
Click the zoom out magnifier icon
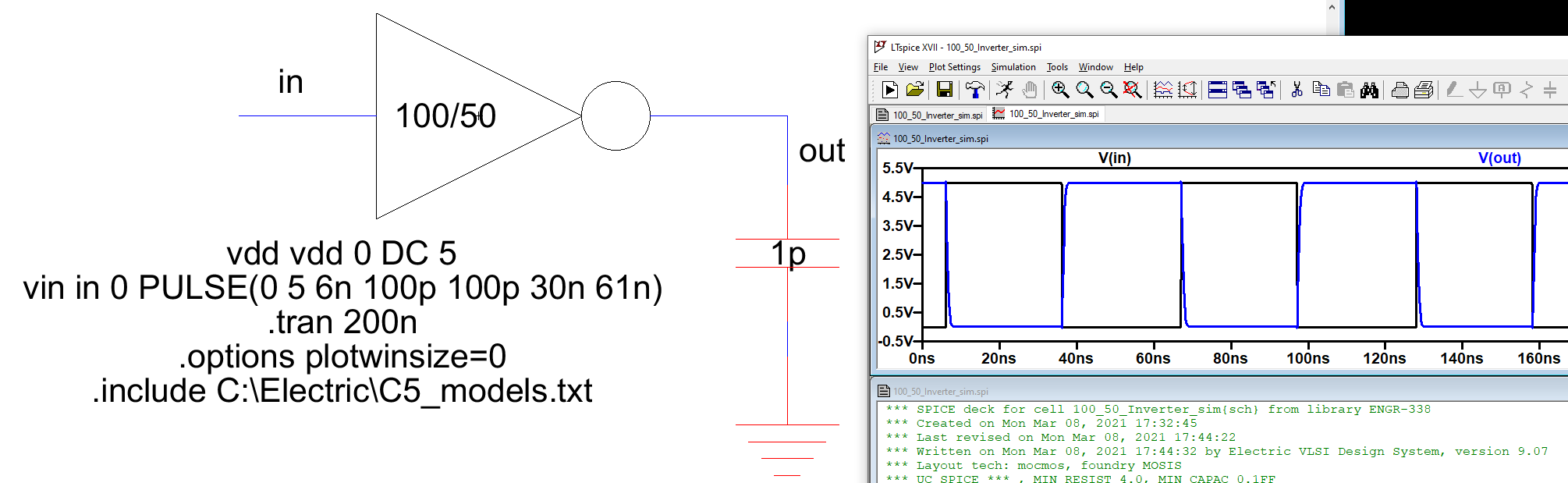pos(1109,91)
